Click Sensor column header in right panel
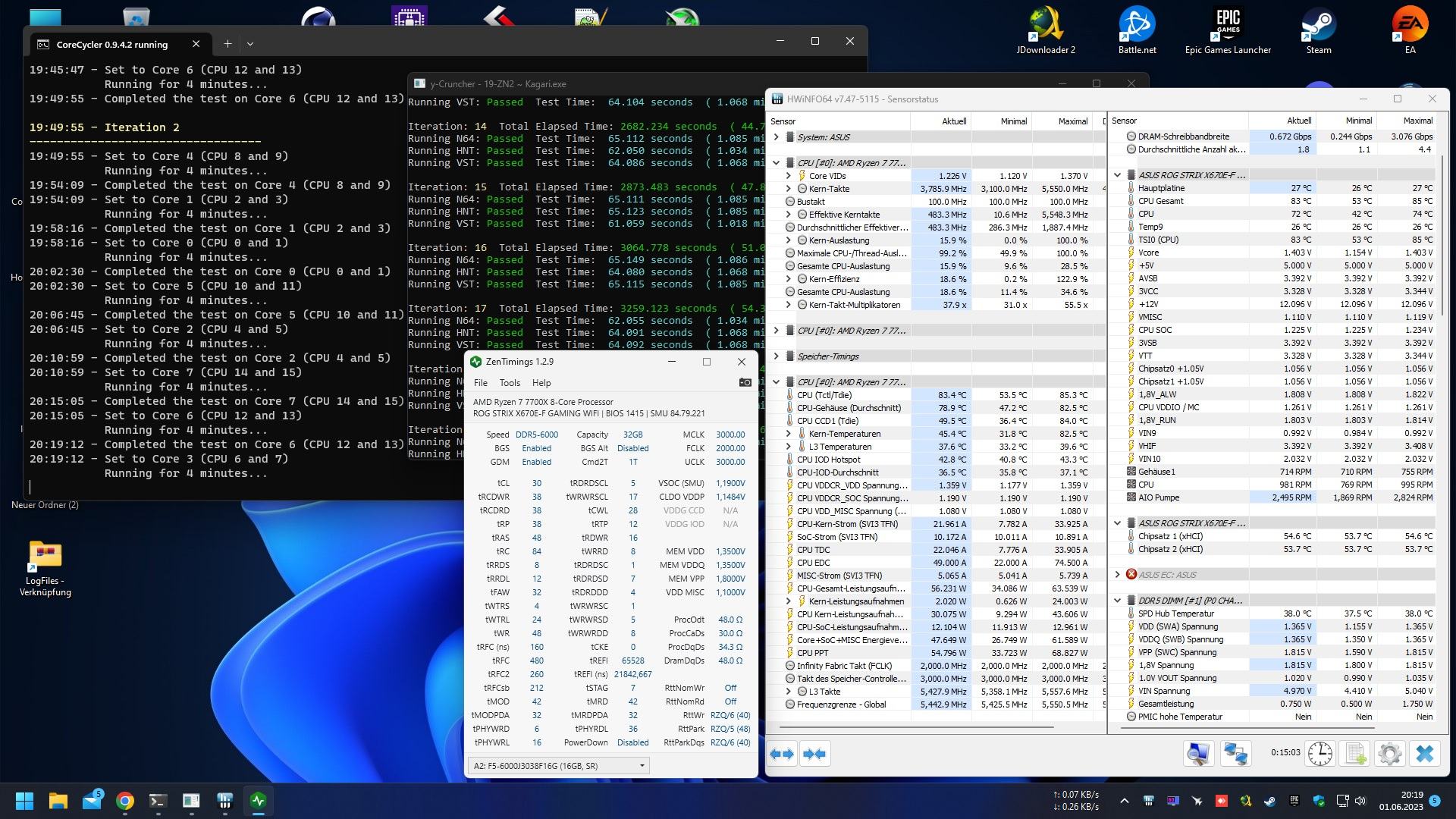The width and height of the screenshot is (1456, 819). pos(1178,121)
